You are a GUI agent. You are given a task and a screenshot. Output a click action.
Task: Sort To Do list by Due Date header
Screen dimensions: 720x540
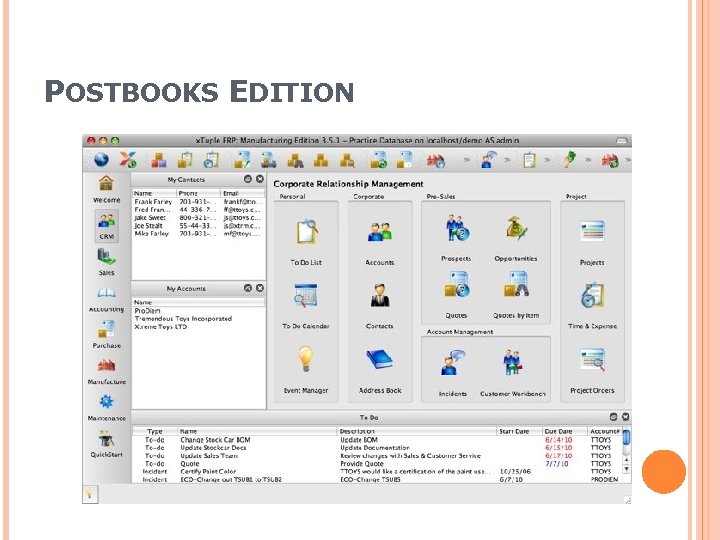(x=565, y=431)
